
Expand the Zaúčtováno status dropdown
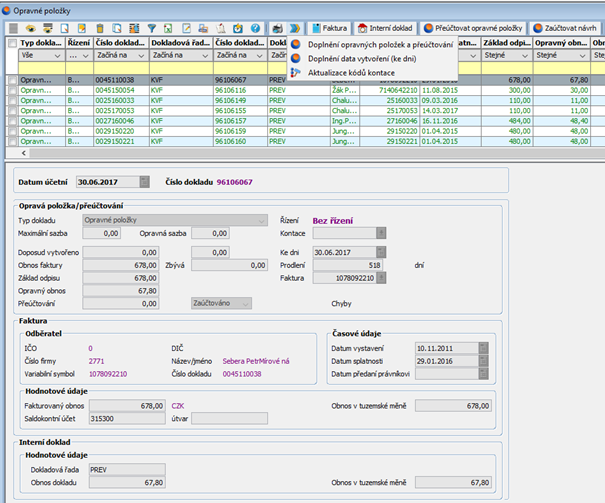(243, 302)
